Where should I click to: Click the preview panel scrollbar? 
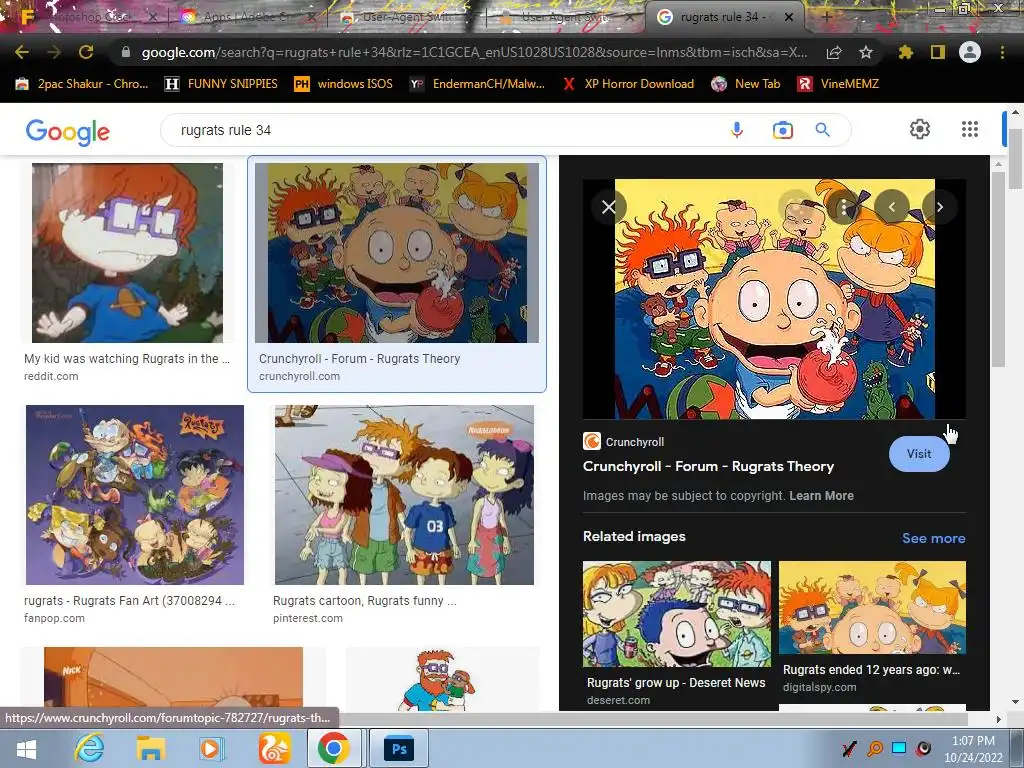pyautogui.click(x=998, y=268)
